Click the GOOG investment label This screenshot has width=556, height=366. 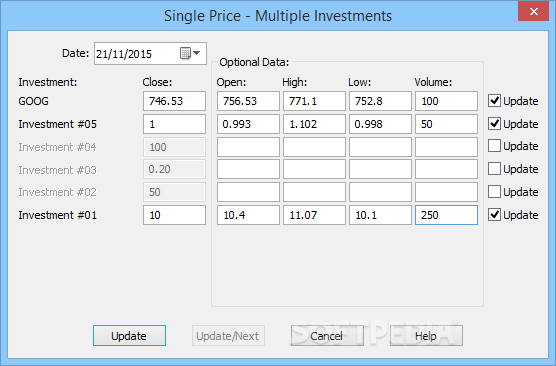coord(33,101)
